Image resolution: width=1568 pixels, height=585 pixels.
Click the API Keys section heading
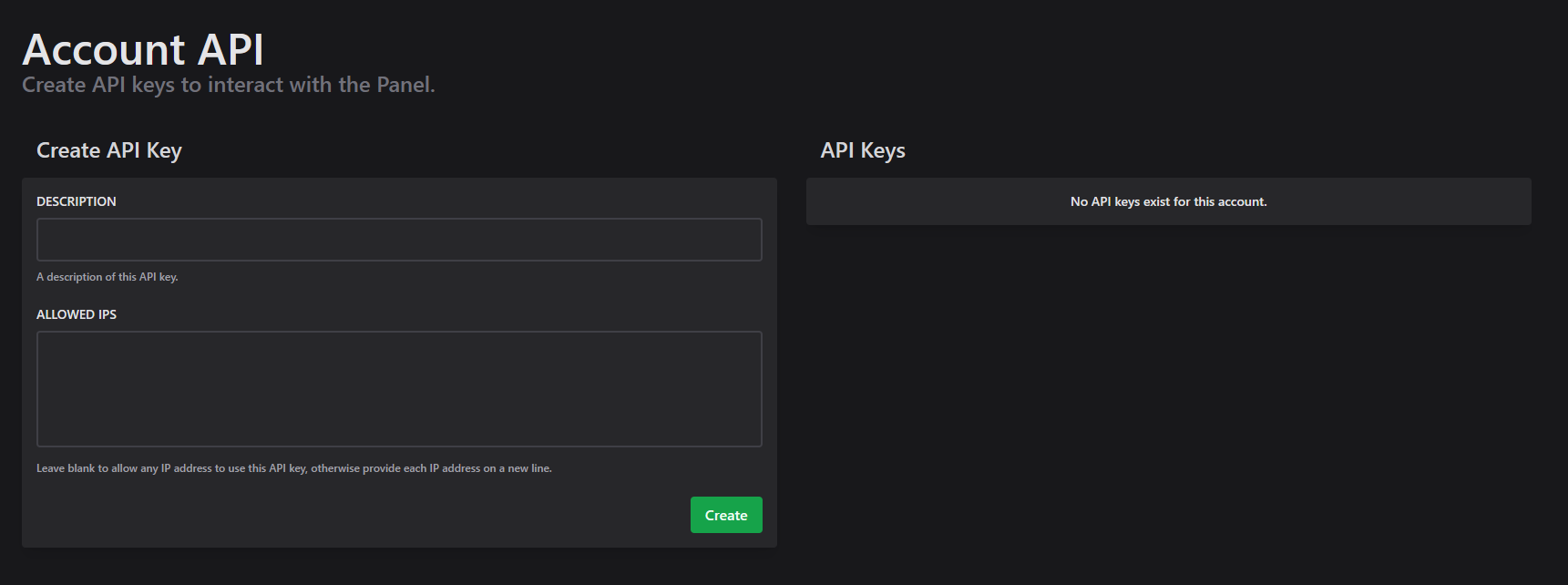coord(863,150)
